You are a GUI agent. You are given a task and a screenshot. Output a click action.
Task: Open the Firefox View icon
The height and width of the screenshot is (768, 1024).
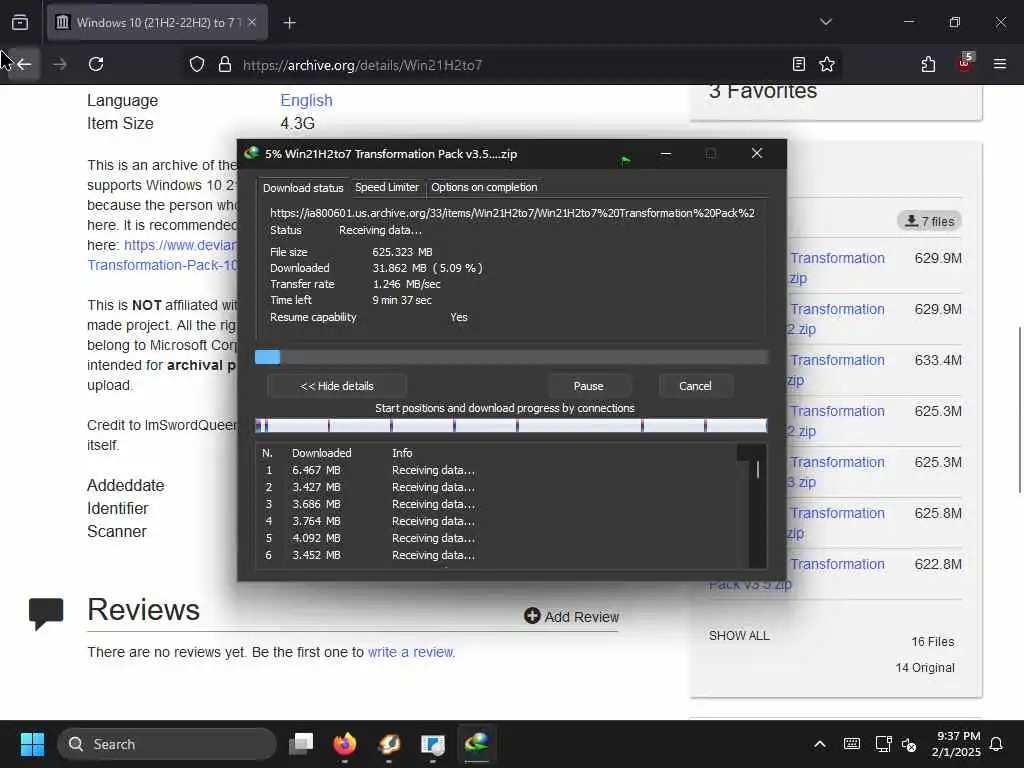(20, 23)
